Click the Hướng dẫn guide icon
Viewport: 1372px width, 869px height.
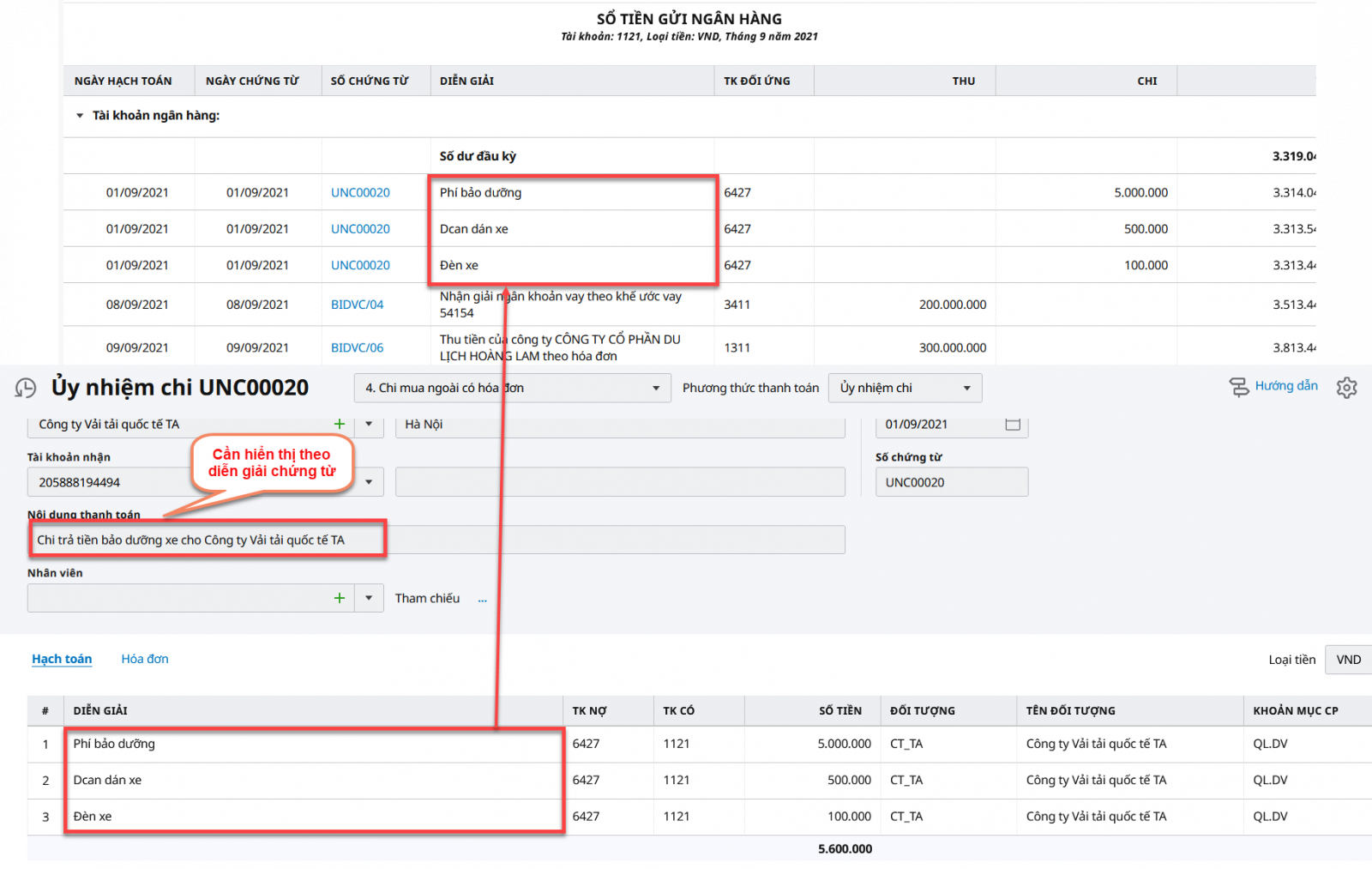pyautogui.click(x=1239, y=387)
